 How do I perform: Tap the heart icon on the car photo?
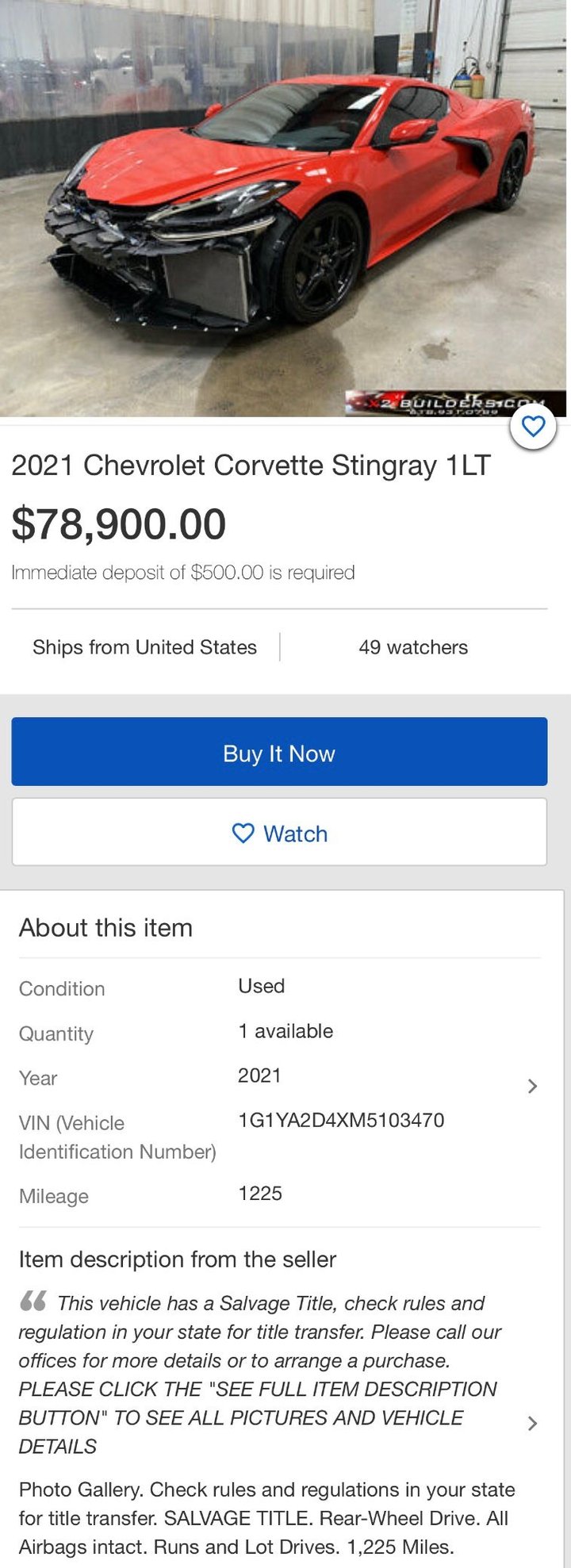[x=533, y=427]
